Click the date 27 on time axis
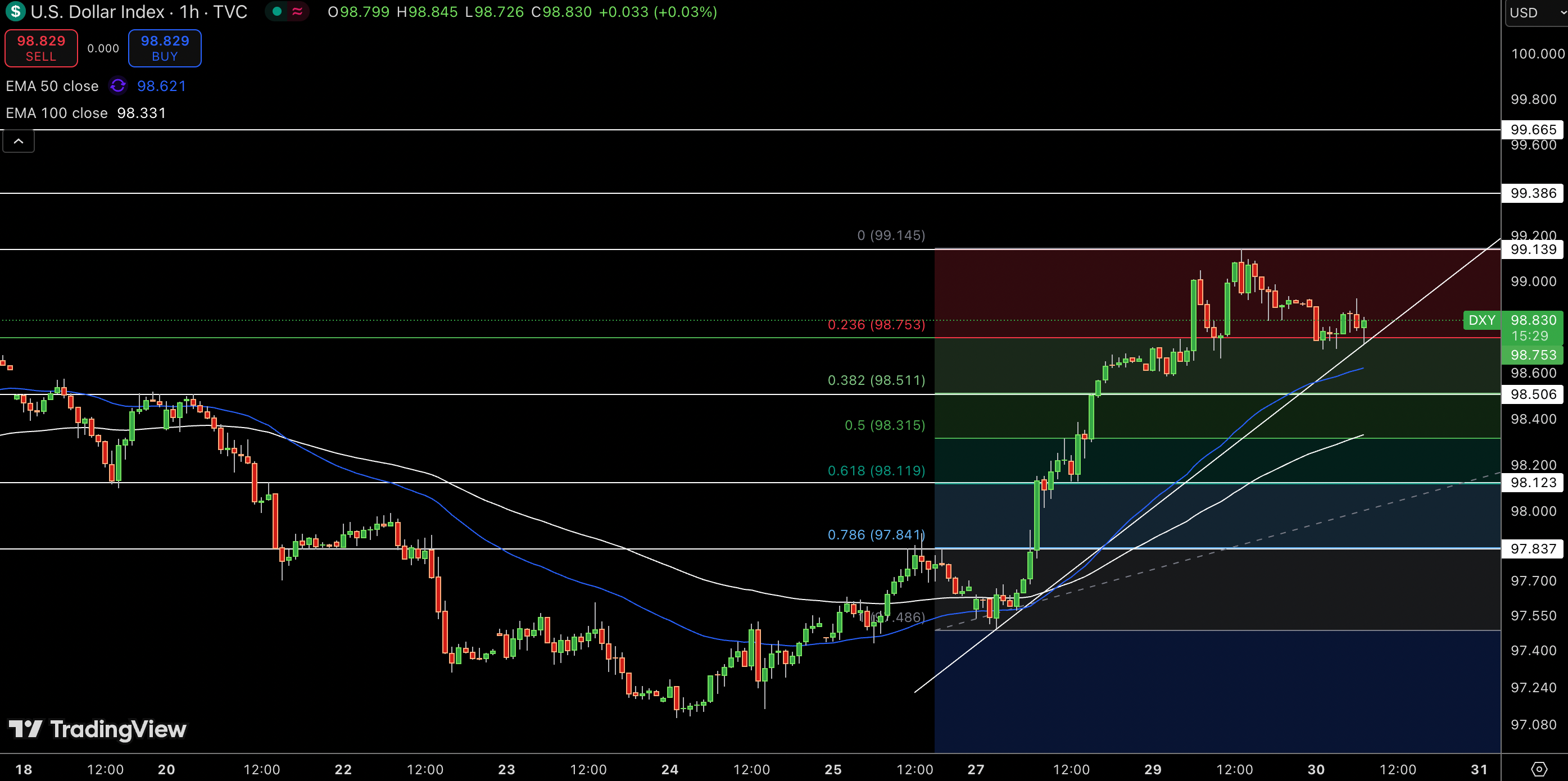Screen dimensions: 1568x781 976,769
